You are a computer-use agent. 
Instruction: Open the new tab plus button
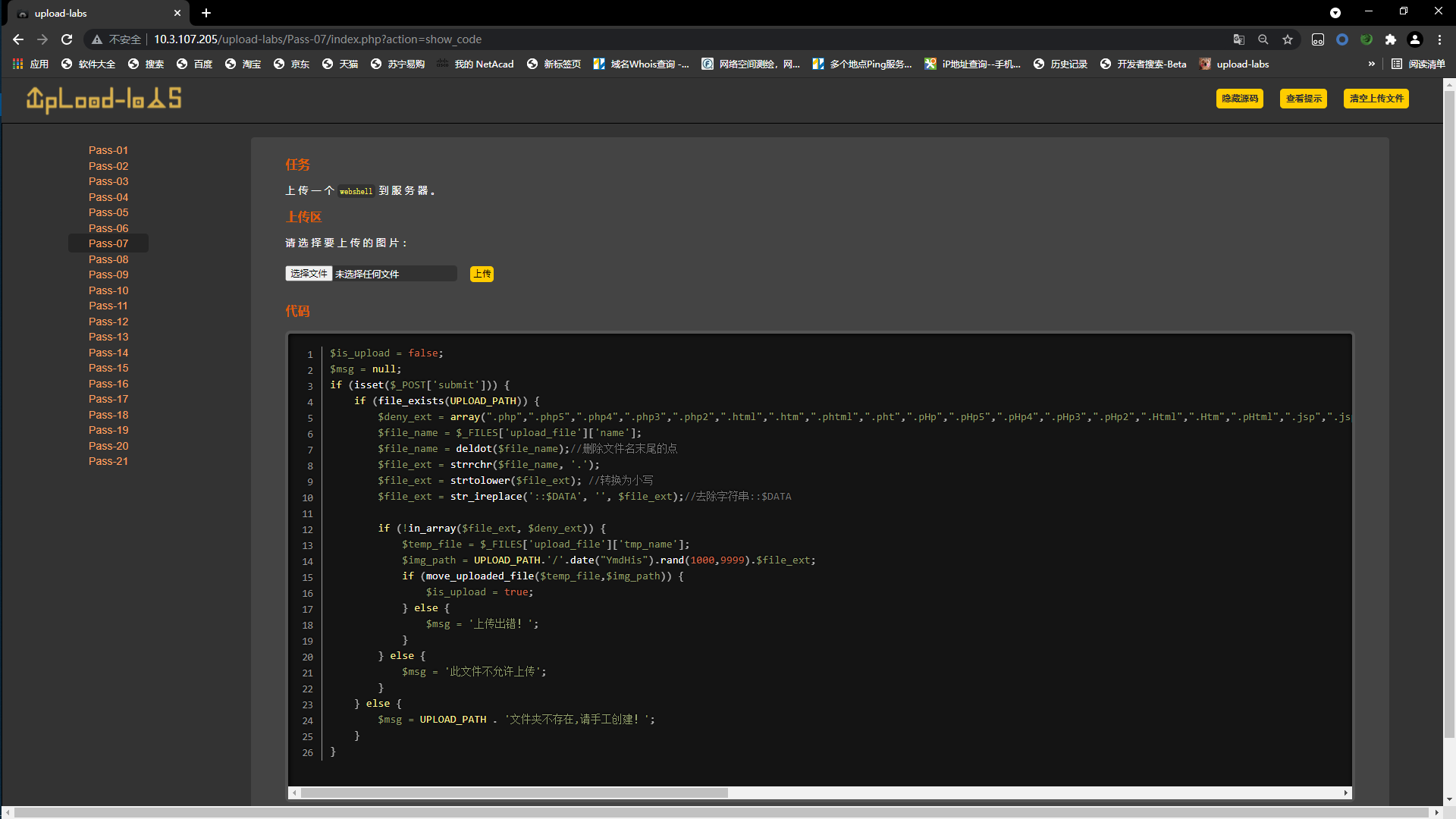click(206, 13)
